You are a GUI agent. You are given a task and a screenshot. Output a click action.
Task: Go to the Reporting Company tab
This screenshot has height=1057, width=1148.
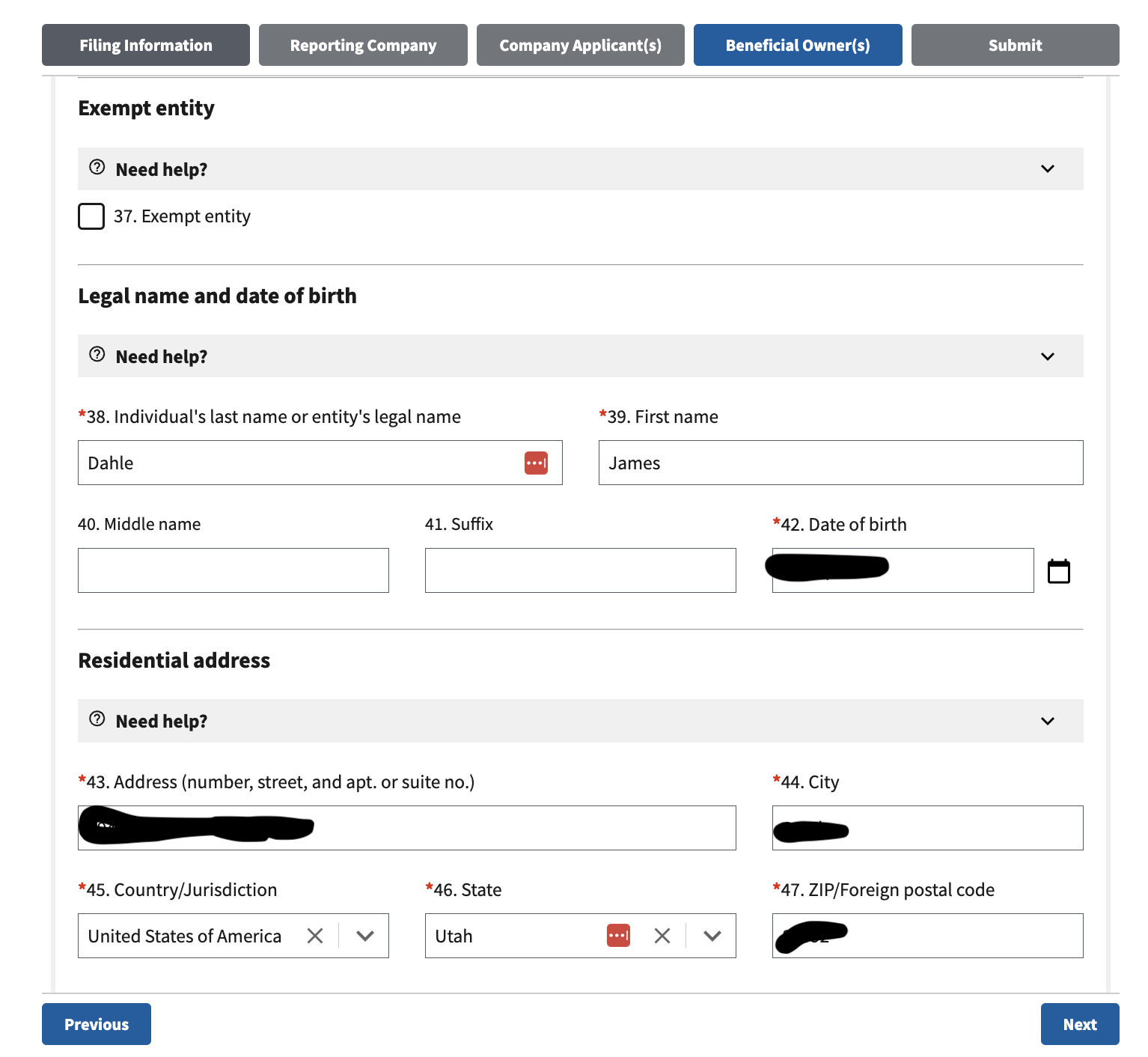(363, 45)
